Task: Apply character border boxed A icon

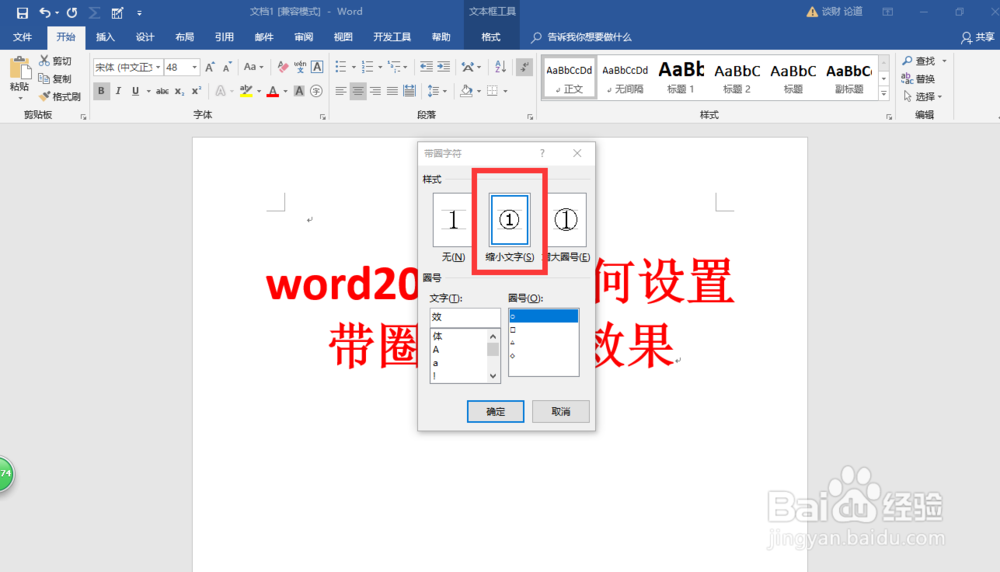Action: click(317, 67)
